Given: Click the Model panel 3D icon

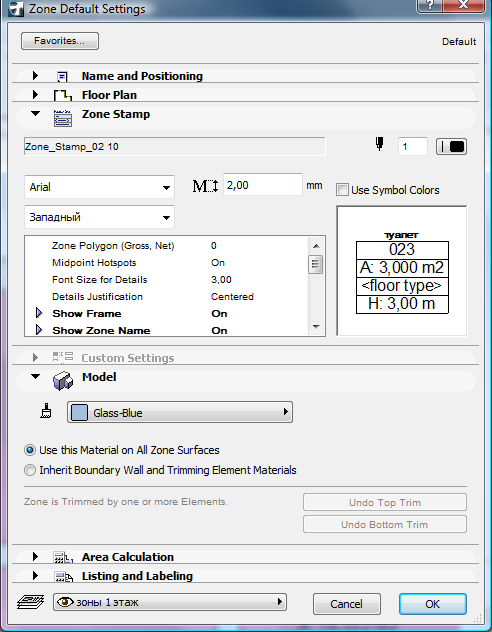Looking at the screenshot, I should (63, 380).
